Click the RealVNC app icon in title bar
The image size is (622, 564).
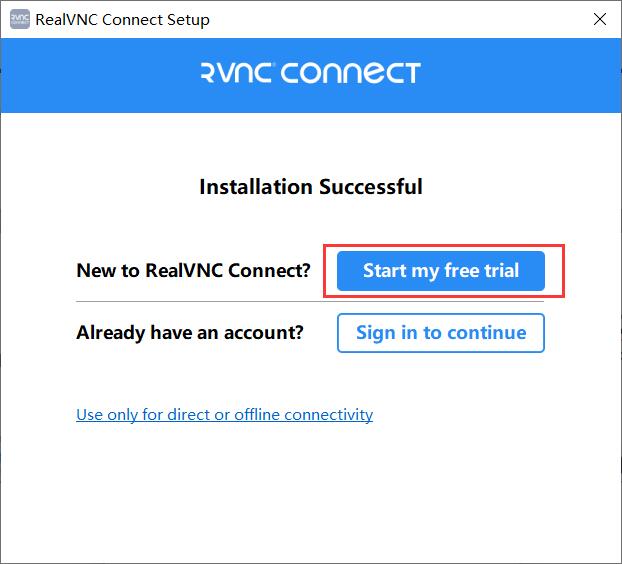(19, 19)
